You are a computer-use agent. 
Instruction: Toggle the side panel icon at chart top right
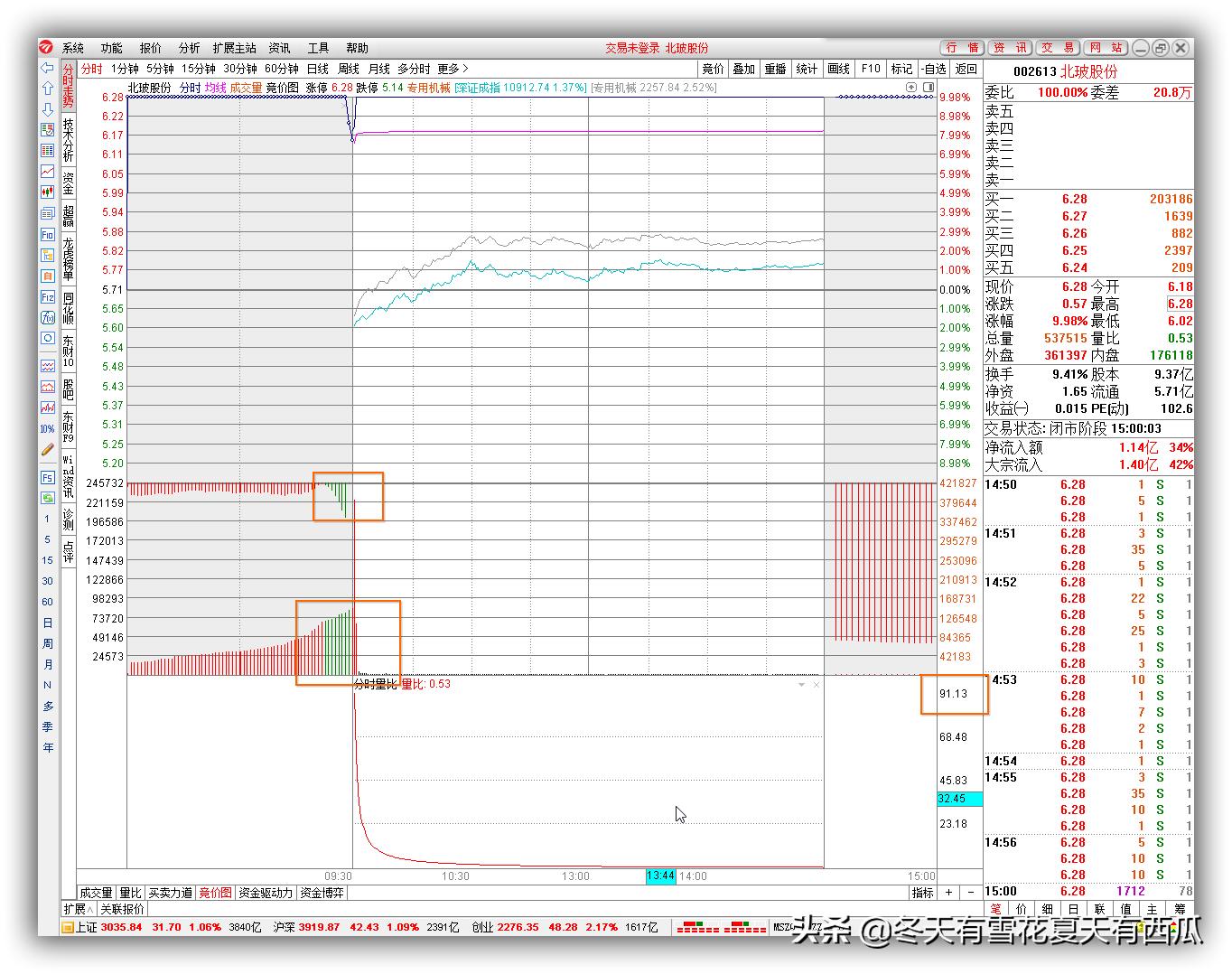[927, 88]
